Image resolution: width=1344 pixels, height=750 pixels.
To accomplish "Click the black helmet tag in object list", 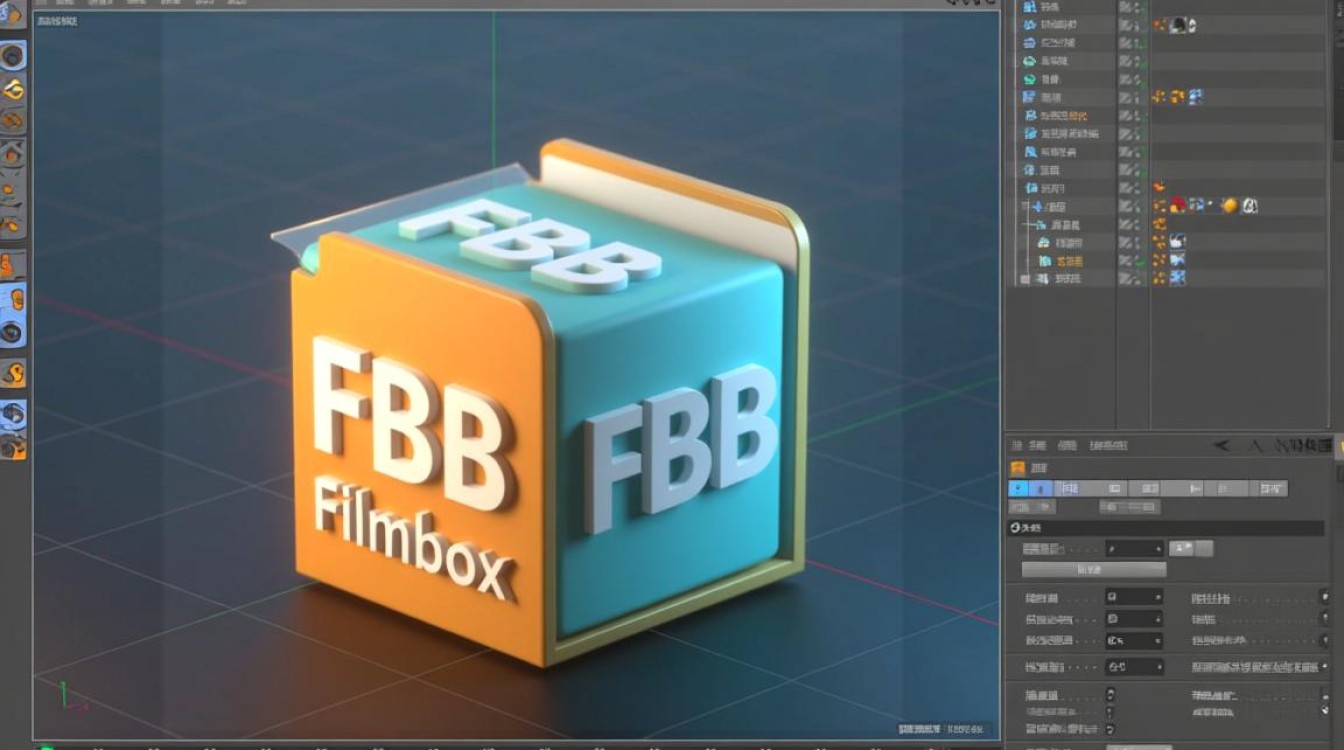I will tap(1177, 25).
